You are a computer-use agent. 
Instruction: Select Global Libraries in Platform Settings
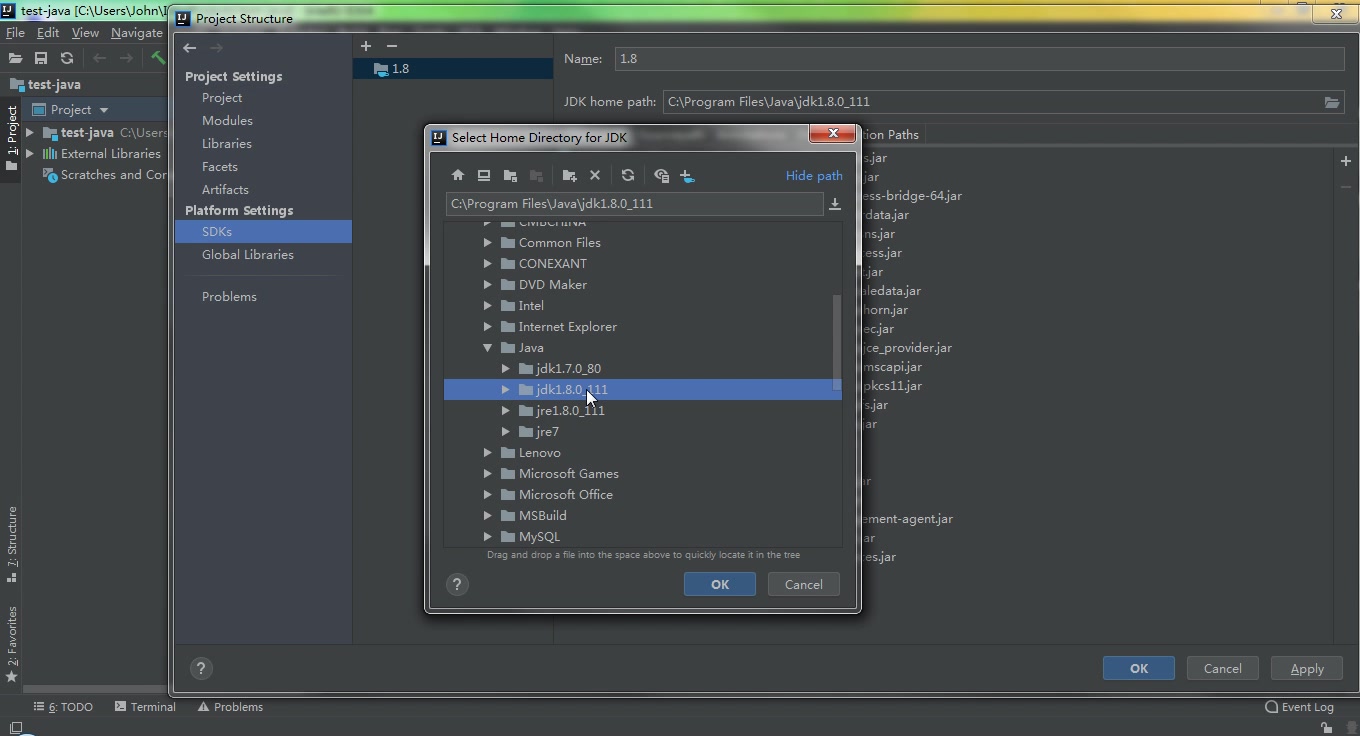point(248,255)
